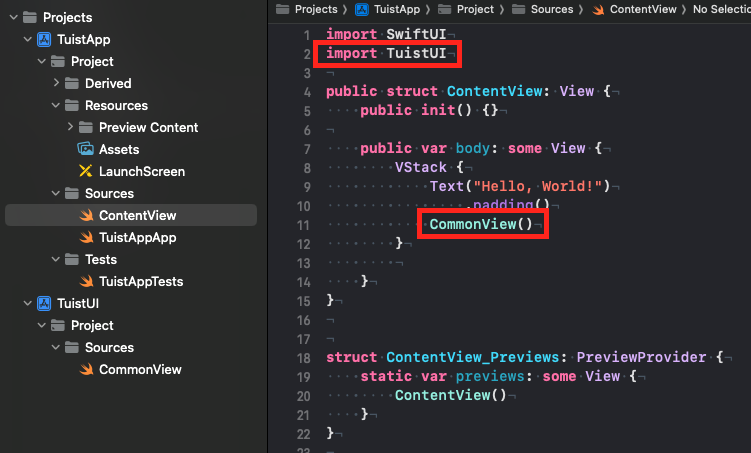This screenshot has width=751, height=453.
Task: Click line number 2 in the gutter
Action: [x=307, y=54]
